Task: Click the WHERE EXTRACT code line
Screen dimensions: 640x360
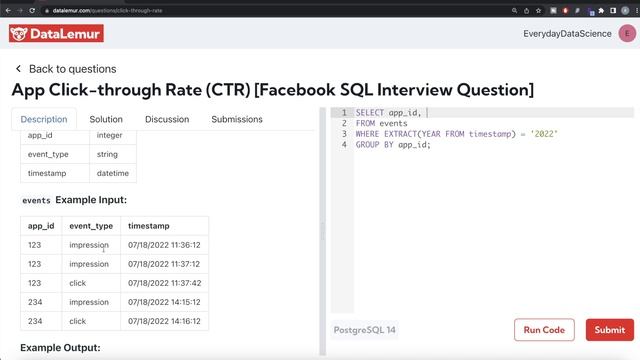Action: click(x=456, y=134)
